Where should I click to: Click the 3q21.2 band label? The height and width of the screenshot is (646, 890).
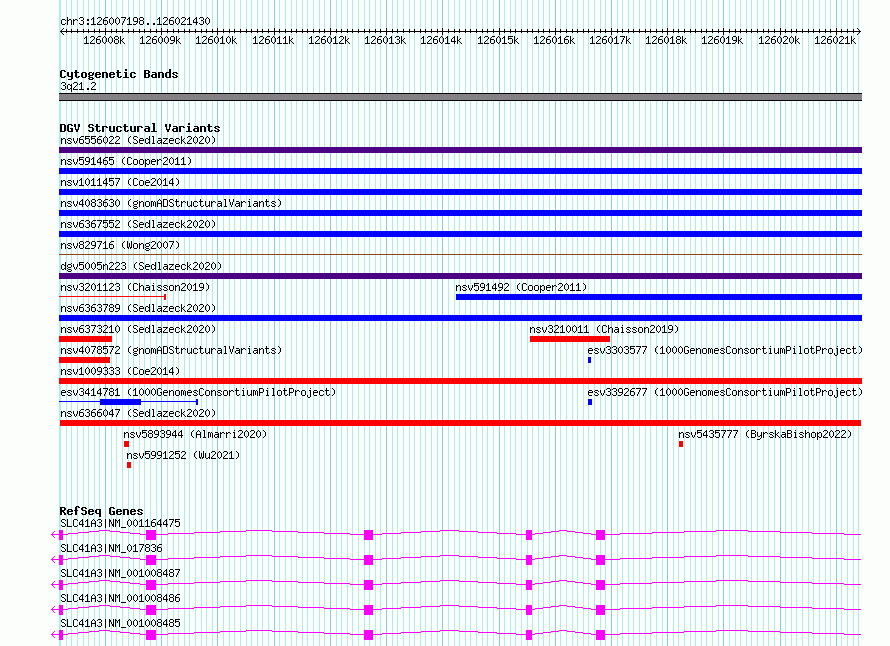78,86
